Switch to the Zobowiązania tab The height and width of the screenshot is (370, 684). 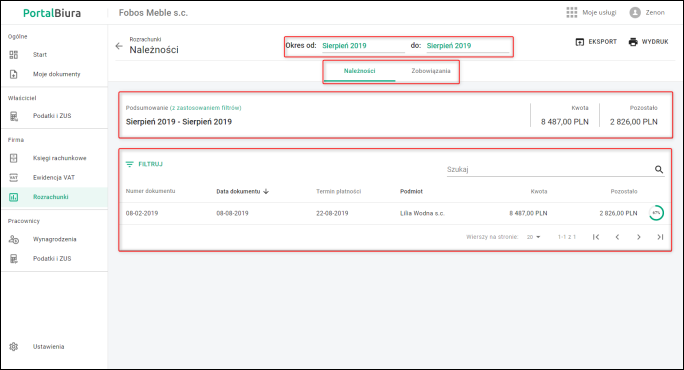[x=431, y=71]
